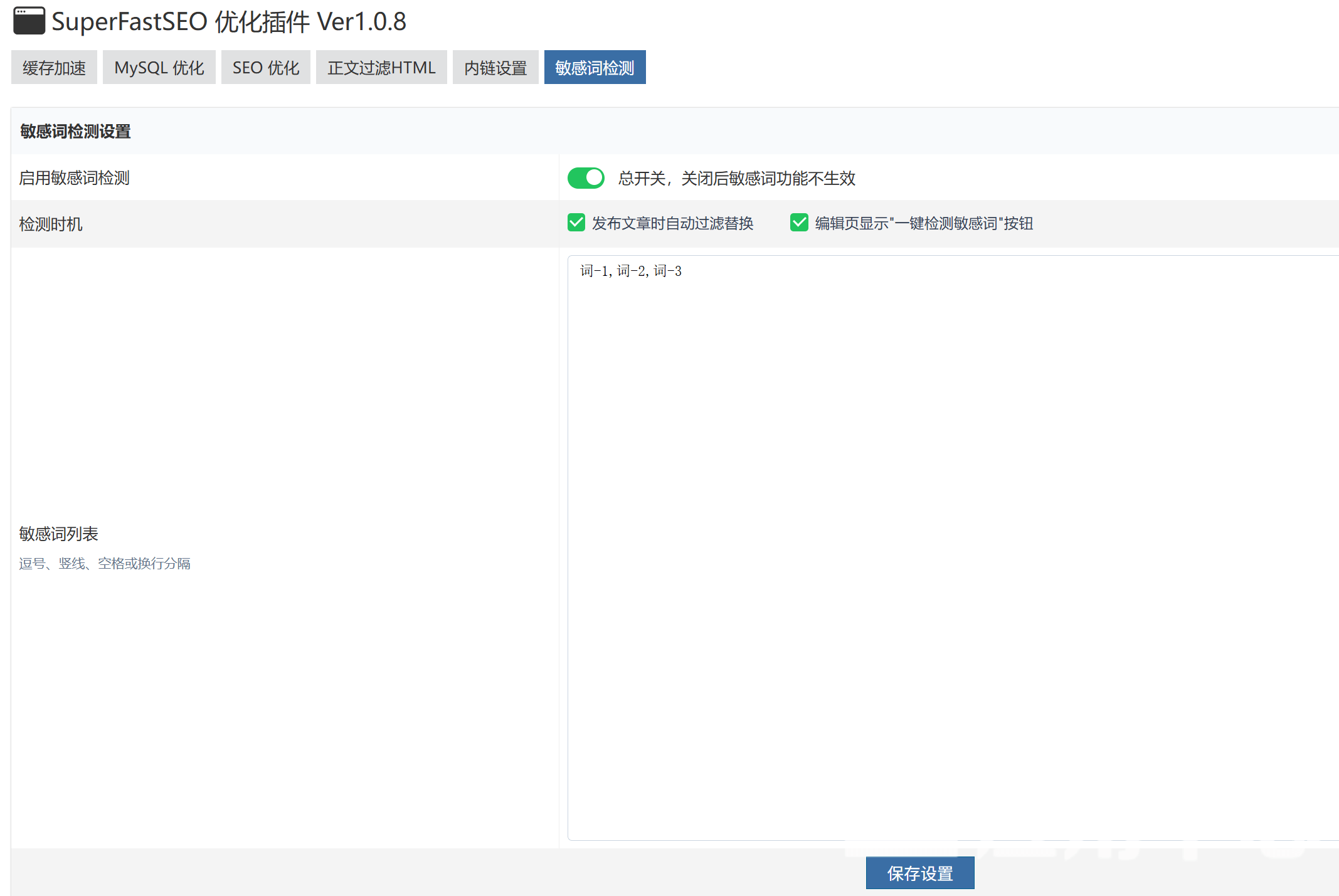Click the 启用敏感词检测 row label
This screenshot has height=896, width=1339.
pos(74,178)
